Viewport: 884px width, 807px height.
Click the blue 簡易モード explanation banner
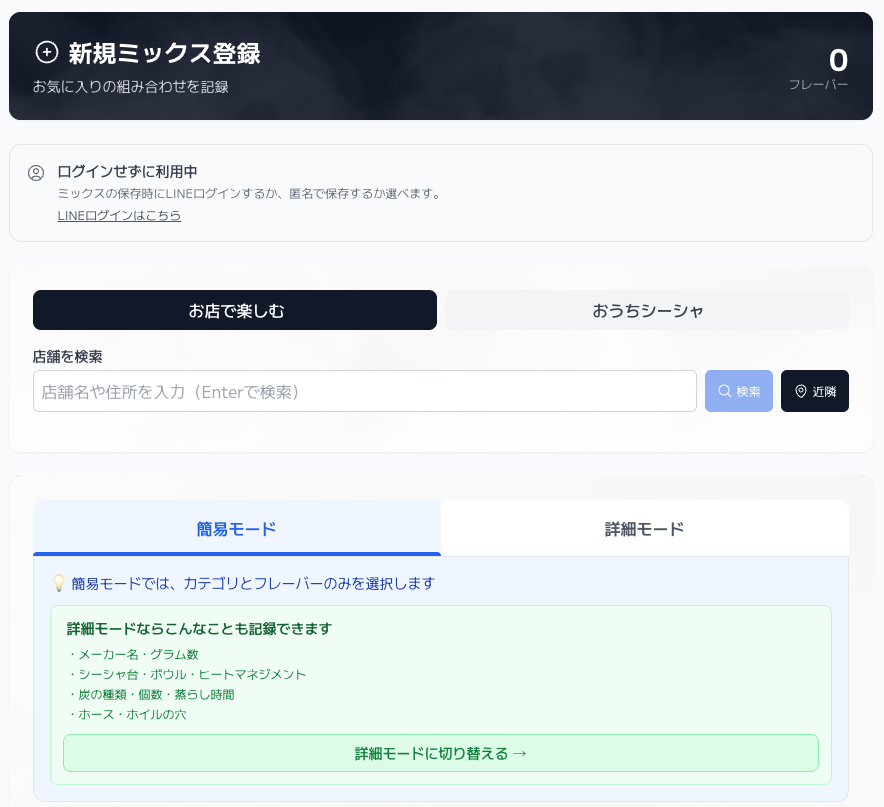441,583
